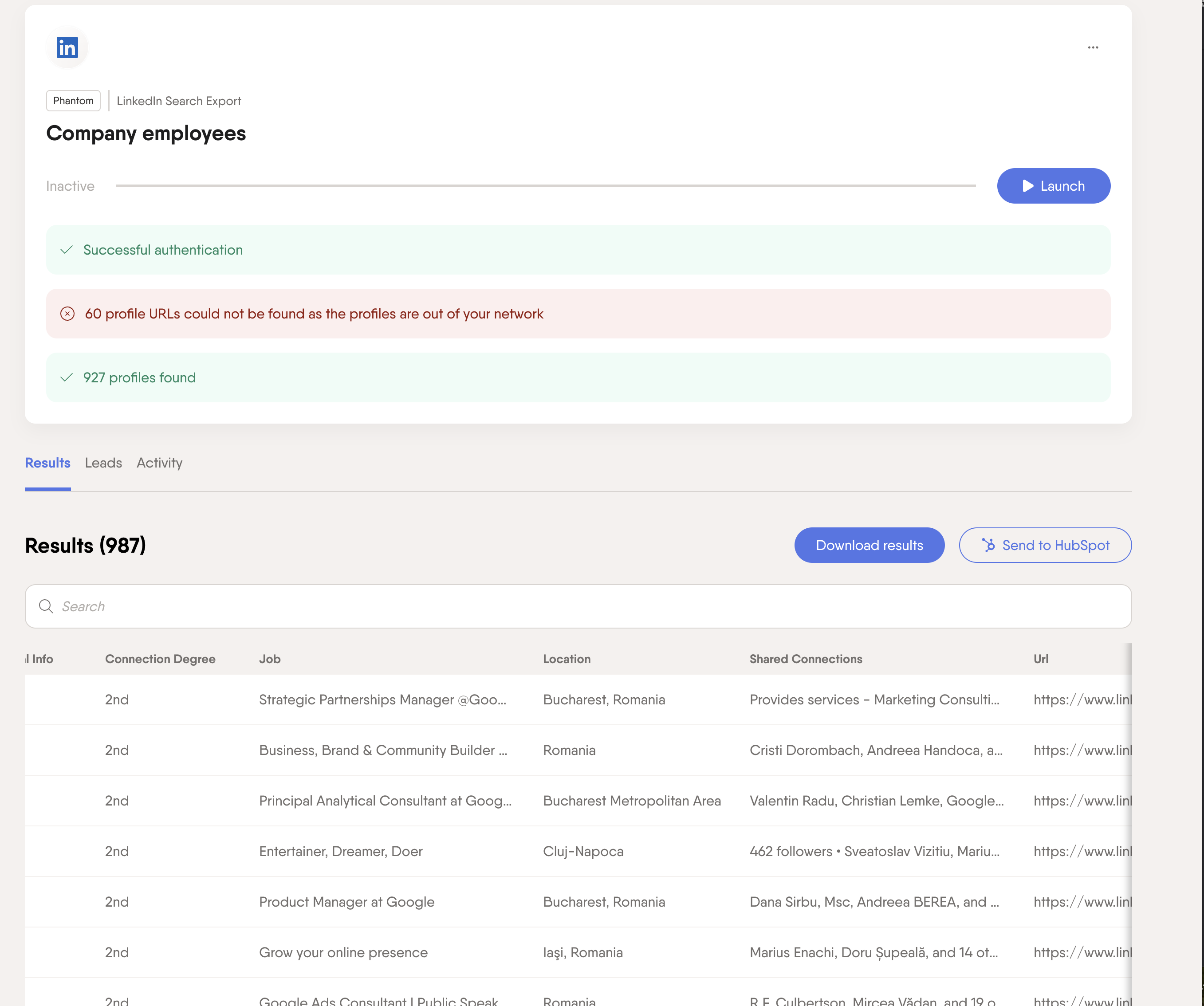This screenshot has height=1006, width=1204.
Task: Open the three-dot options menu
Action: point(1093,47)
